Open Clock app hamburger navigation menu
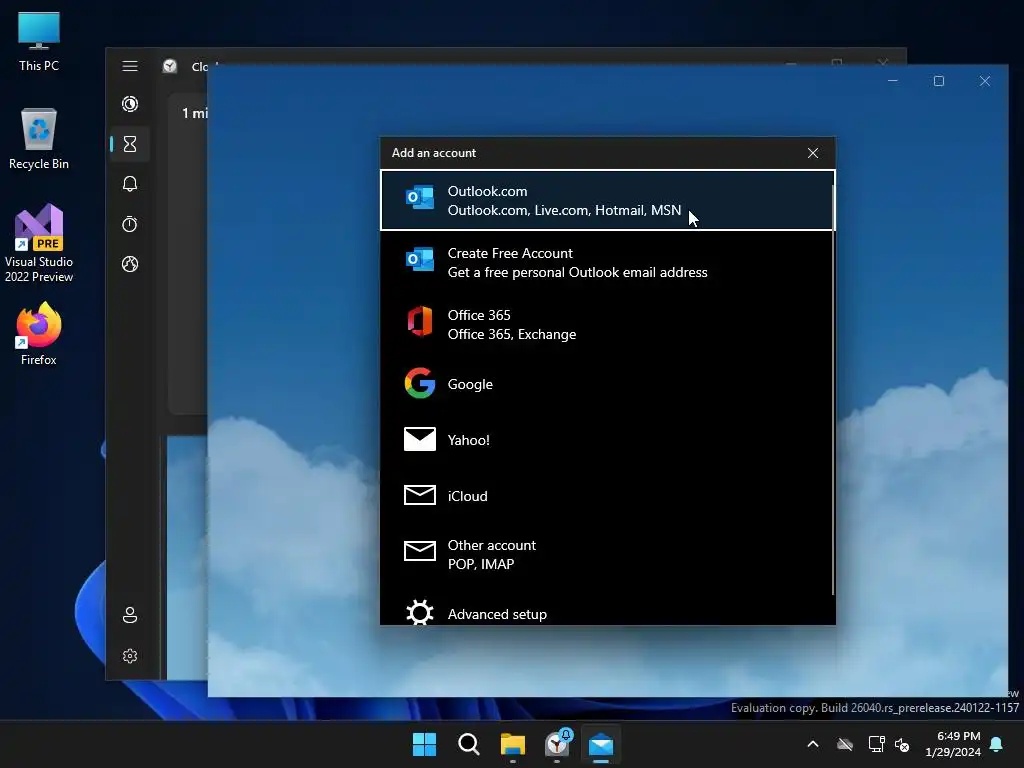 130,66
